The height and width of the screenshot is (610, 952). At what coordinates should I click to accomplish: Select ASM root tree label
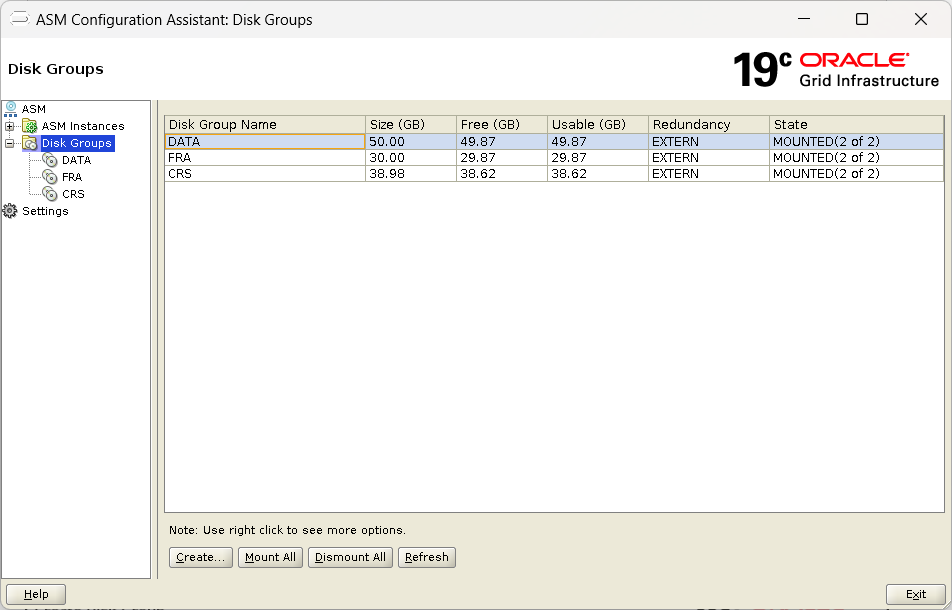34,109
